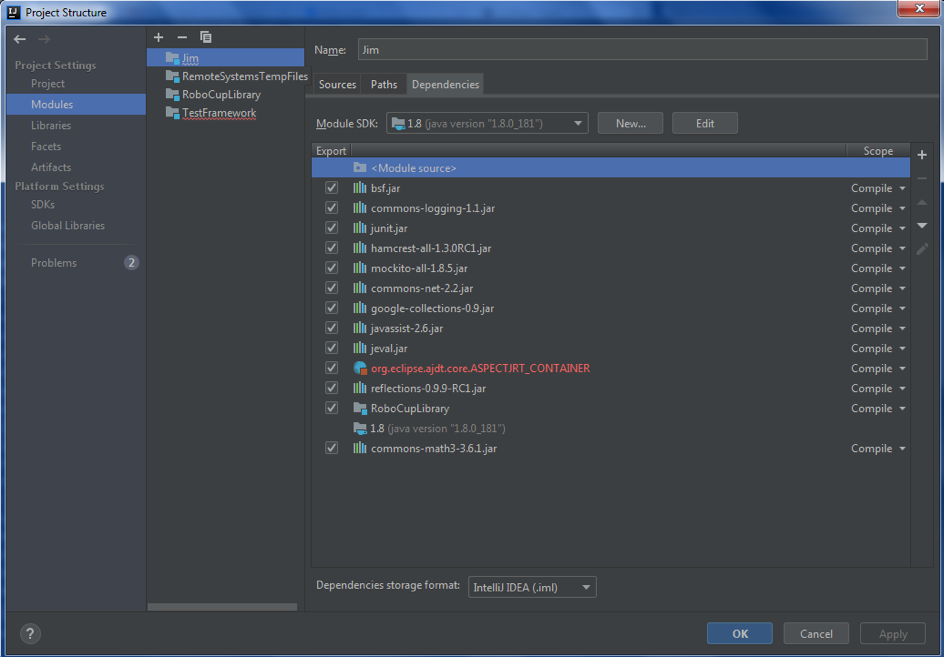This screenshot has height=657, width=944.
Task: Click the jeval.jar library icon
Action: pyautogui.click(x=359, y=347)
